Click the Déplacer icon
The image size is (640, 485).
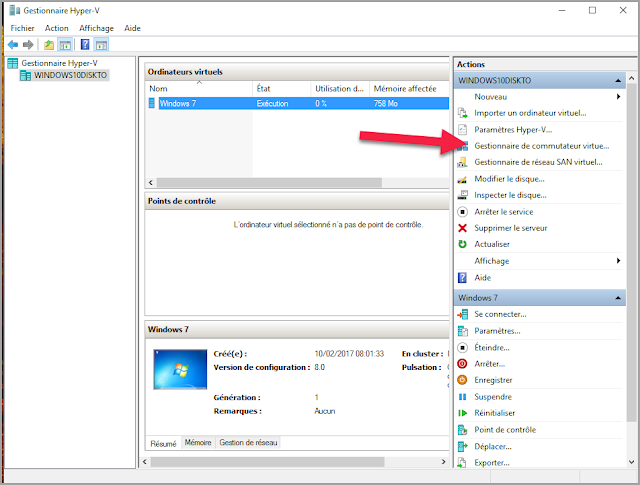pos(462,447)
